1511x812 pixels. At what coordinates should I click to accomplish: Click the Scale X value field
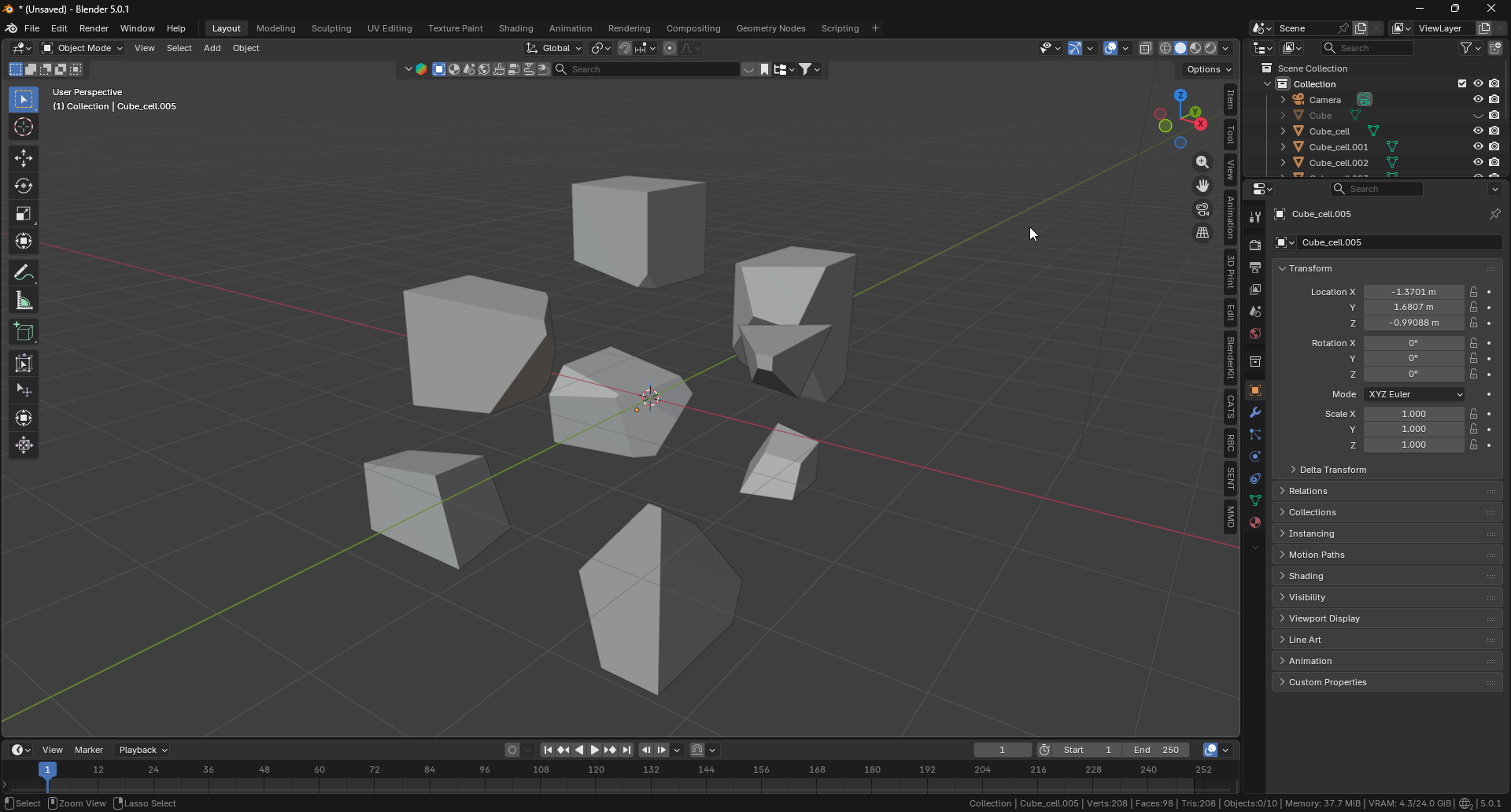click(1413, 414)
